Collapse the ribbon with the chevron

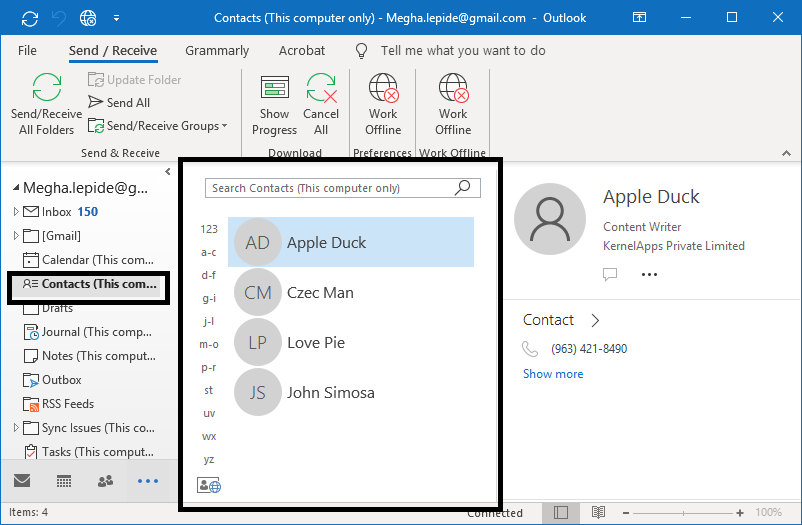coord(786,153)
